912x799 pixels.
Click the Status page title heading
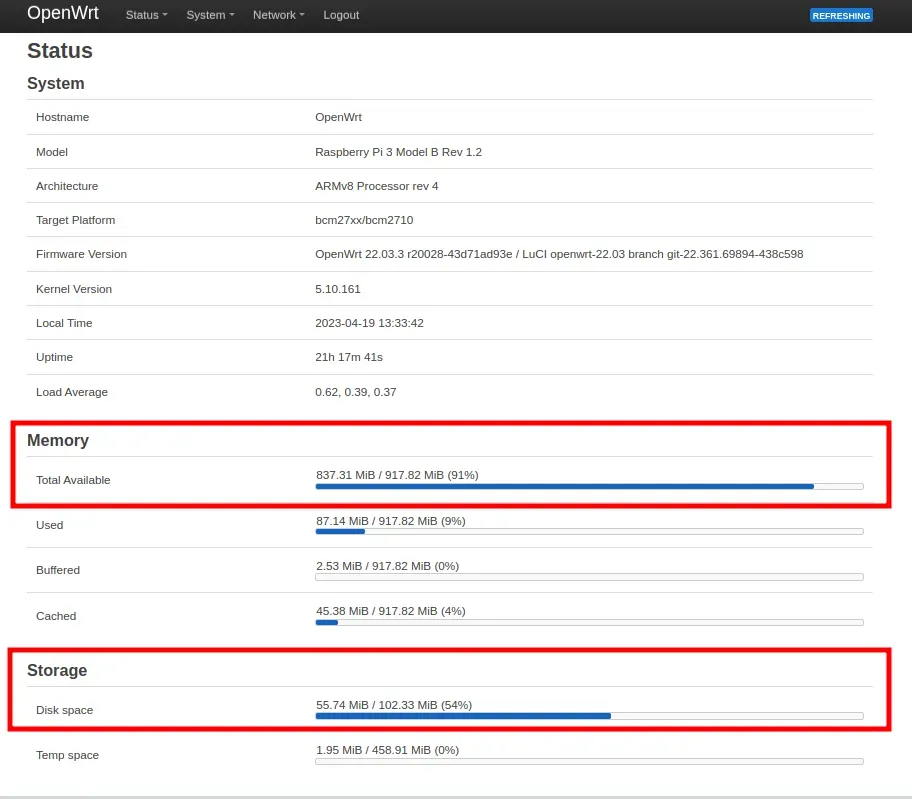[x=60, y=51]
